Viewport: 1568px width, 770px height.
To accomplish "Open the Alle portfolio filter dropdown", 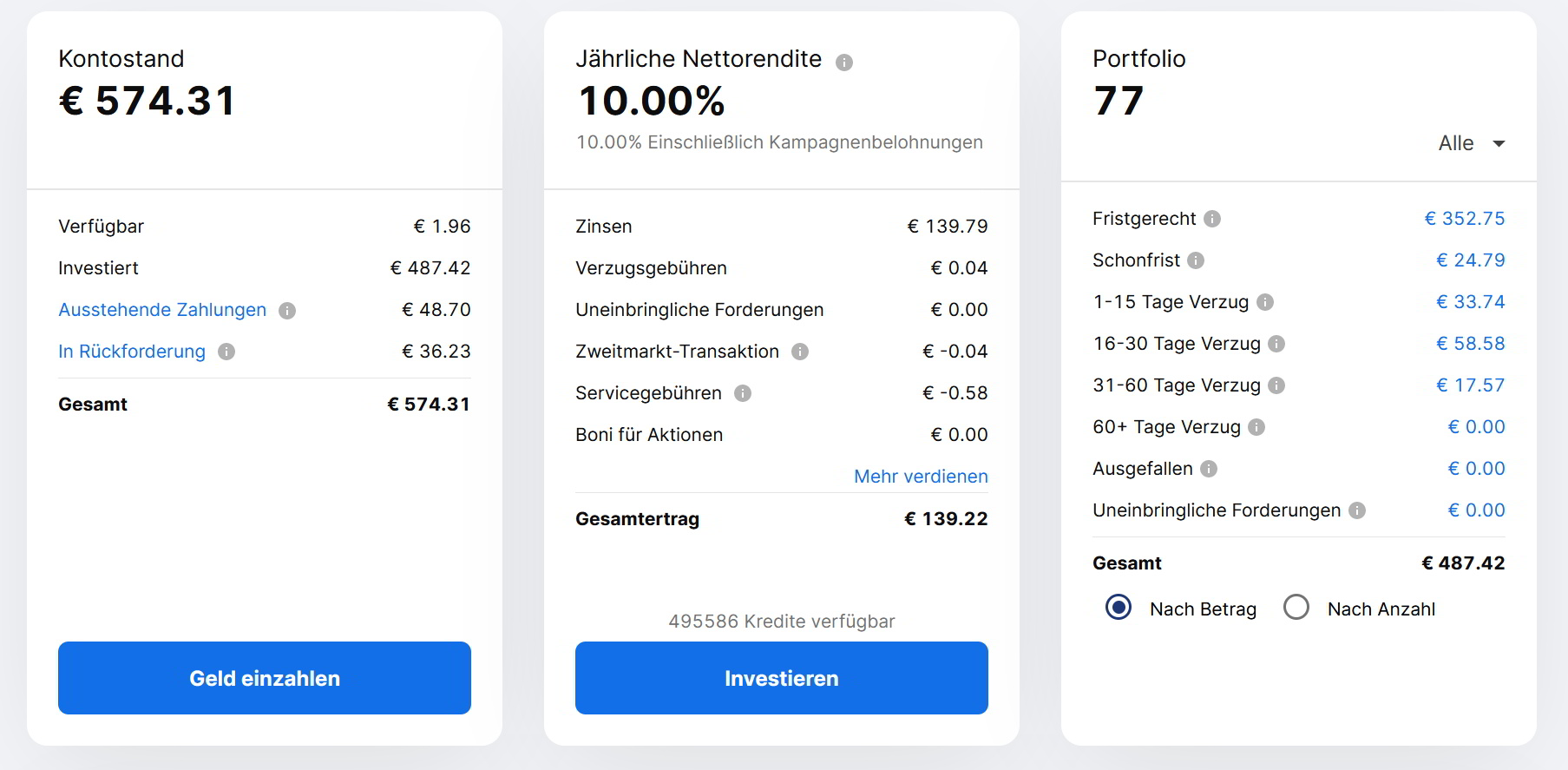I will pyautogui.click(x=1472, y=143).
